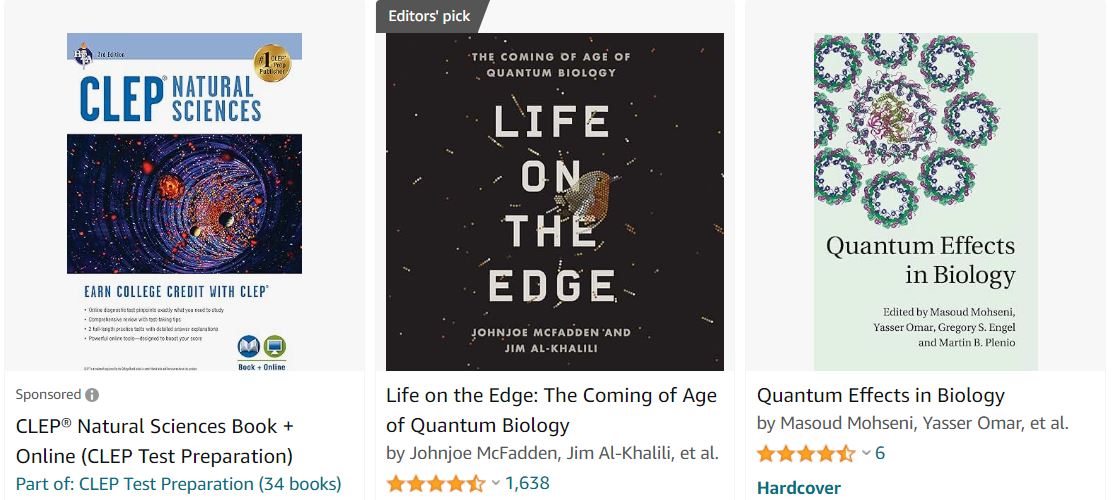Click the info icon beside Sponsored

(x=92, y=395)
